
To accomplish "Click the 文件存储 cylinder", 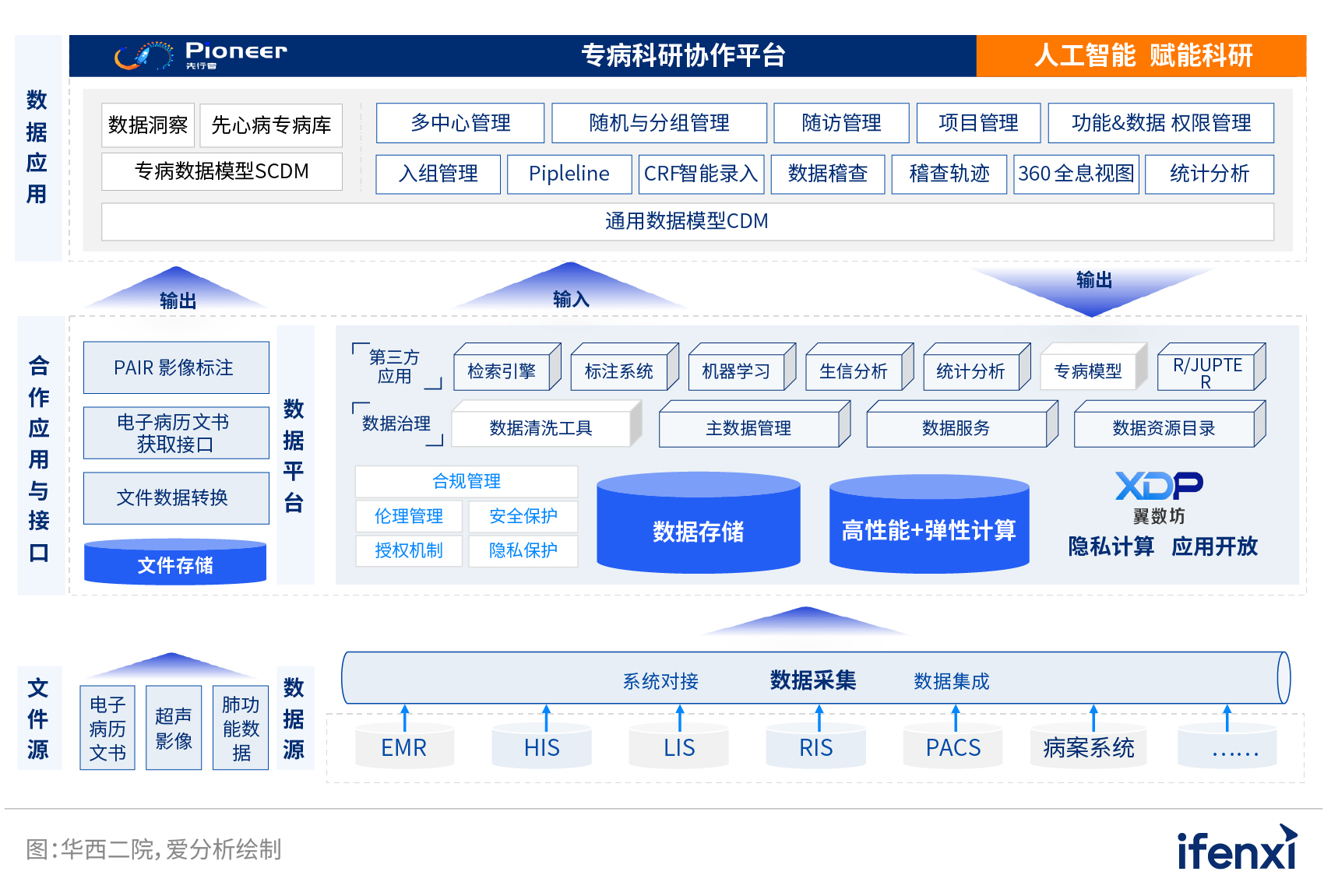I will (175, 562).
